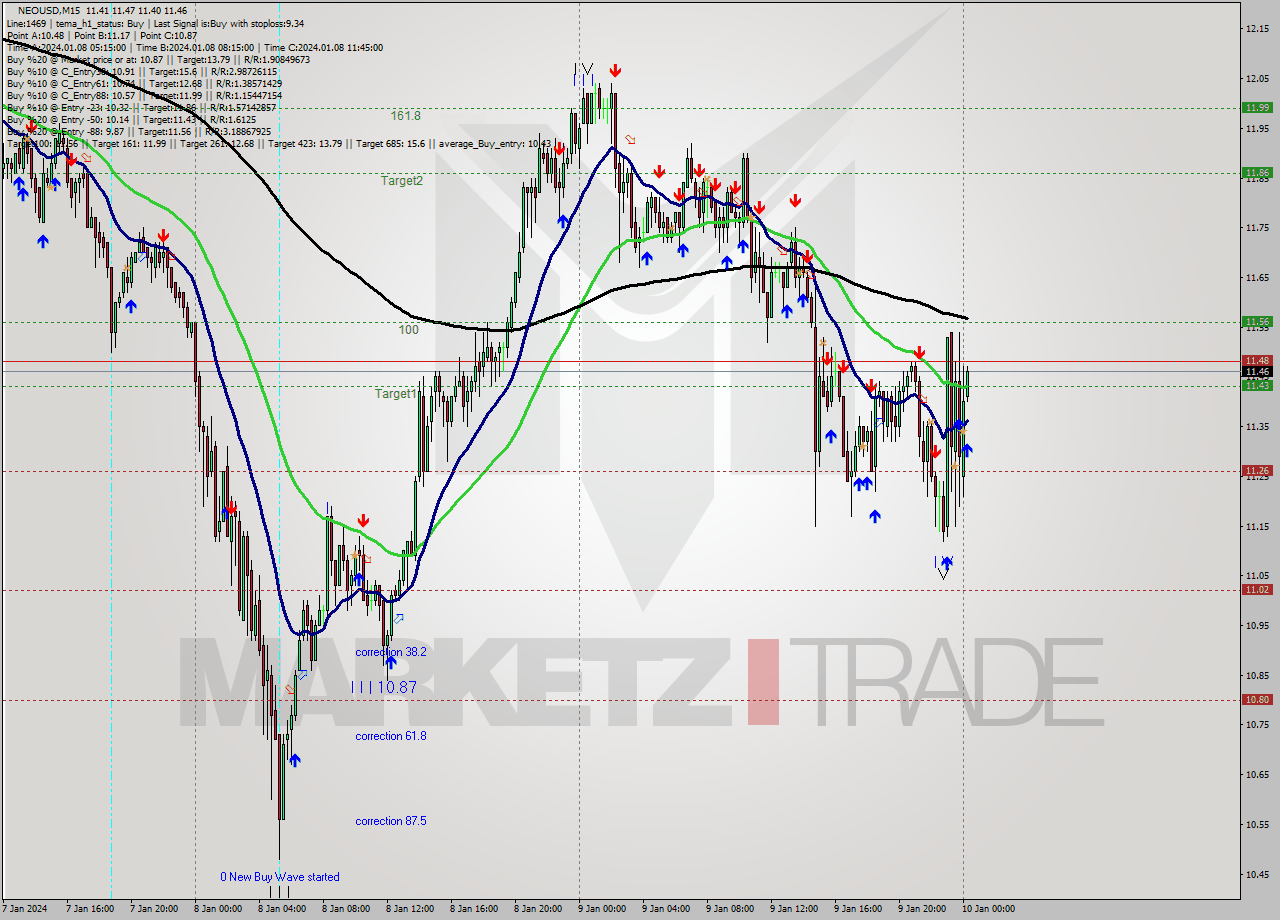Click the 12.15 price axis tick

click(1257, 28)
